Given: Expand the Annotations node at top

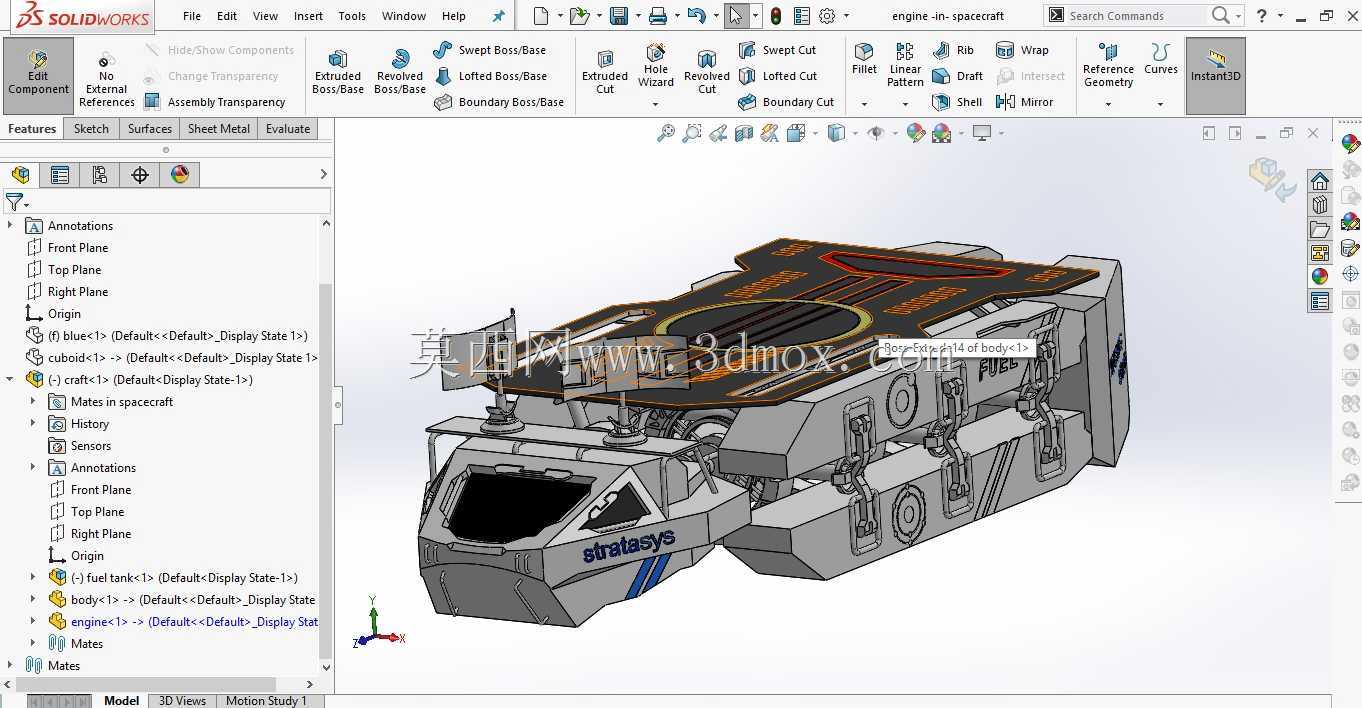Looking at the screenshot, I should (x=11, y=226).
